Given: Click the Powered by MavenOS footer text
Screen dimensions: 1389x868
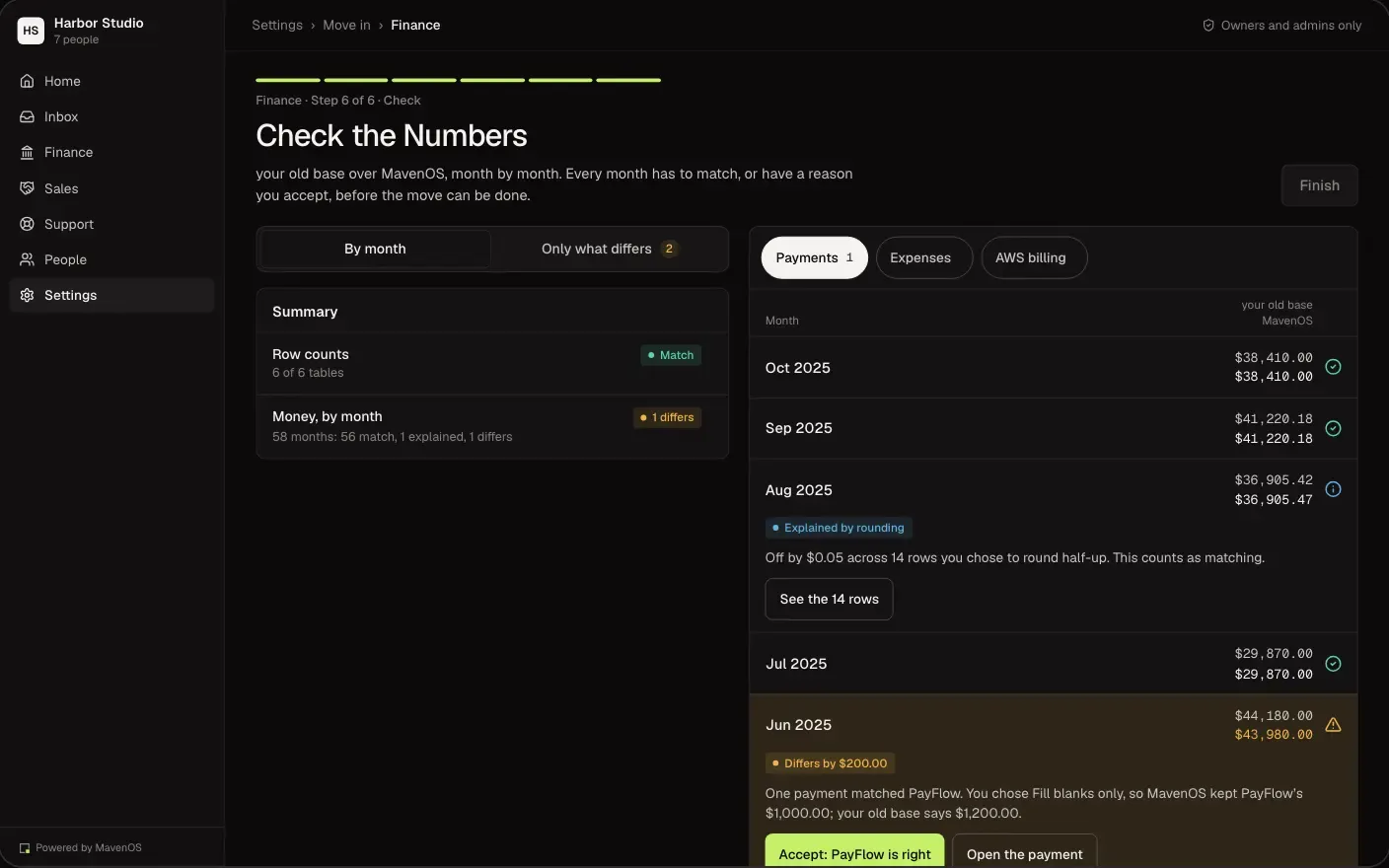Looking at the screenshot, I should pos(89,848).
